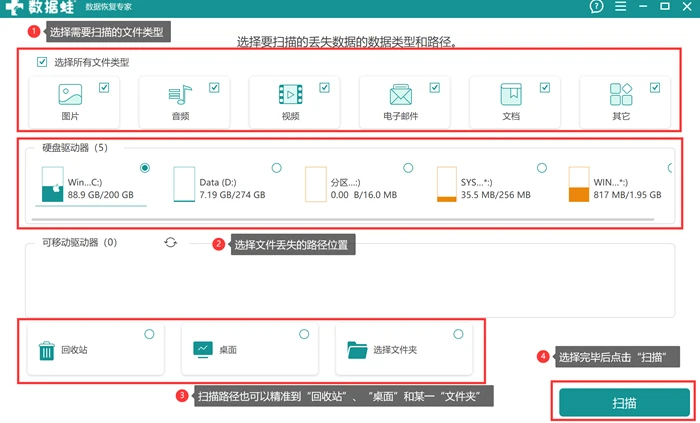Refresh removable drives with the circular arrow icon
This screenshot has width=700, height=423.
171,242
